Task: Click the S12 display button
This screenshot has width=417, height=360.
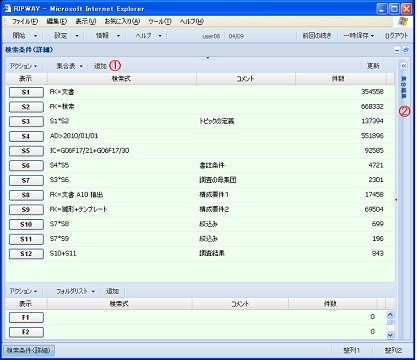Action: pos(26,254)
